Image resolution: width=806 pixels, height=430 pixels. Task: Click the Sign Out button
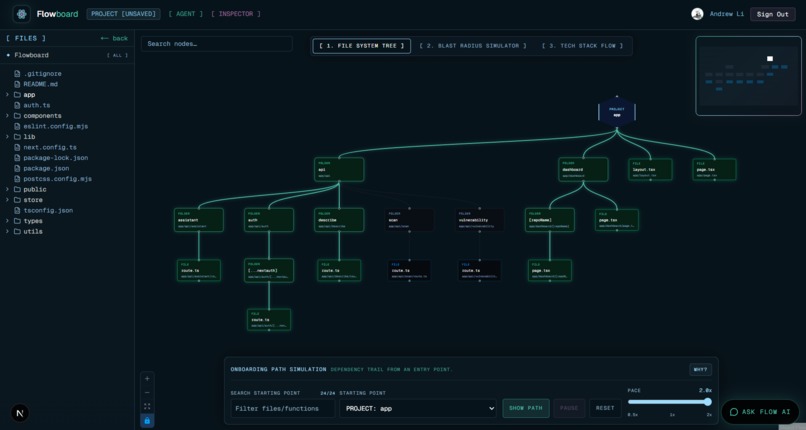pyautogui.click(x=772, y=14)
